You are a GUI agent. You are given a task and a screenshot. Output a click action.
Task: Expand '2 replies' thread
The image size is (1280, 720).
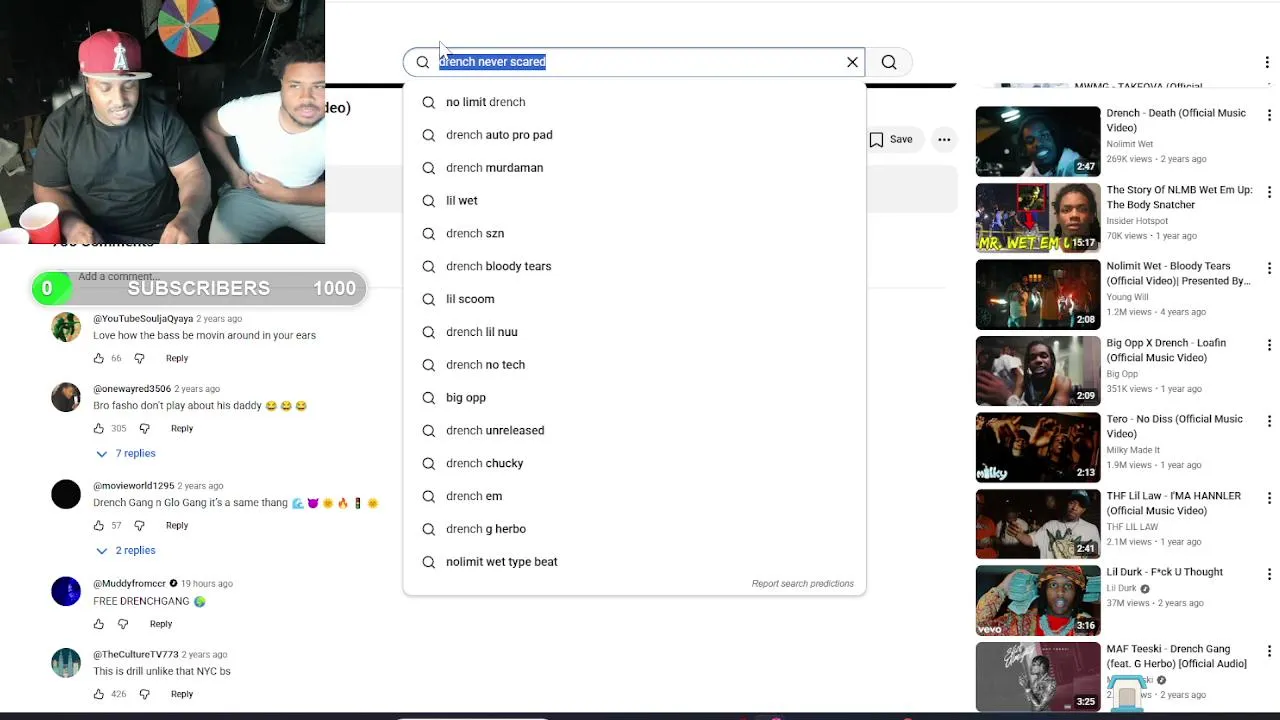[126, 550]
